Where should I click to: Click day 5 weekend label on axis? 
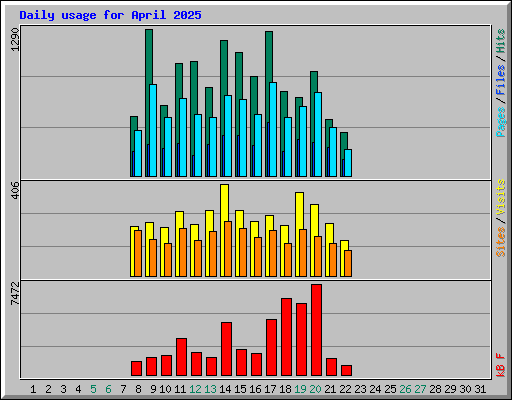click(x=93, y=389)
